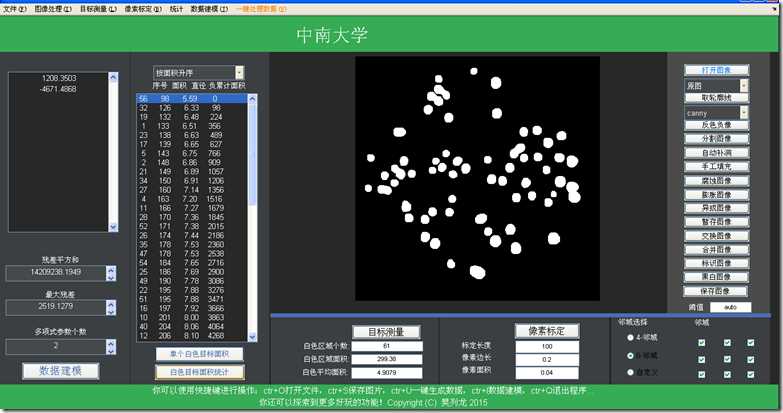Image resolution: width=783 pixels, height=413 pixels.
Task: Click the 标定长度 field showing 100
Action: tap(547, 346)
